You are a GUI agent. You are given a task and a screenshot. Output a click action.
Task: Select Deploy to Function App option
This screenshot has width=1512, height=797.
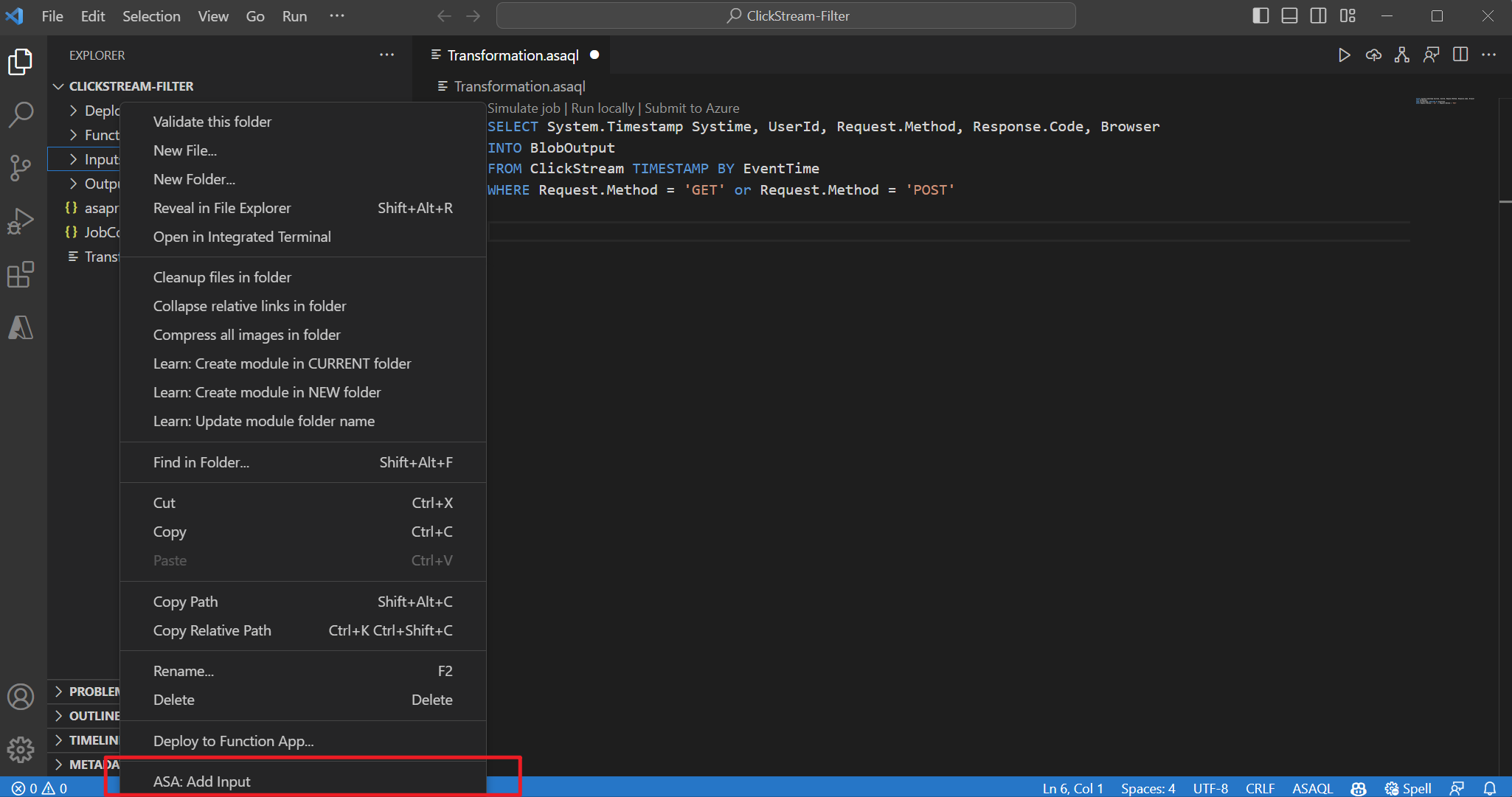232,740
